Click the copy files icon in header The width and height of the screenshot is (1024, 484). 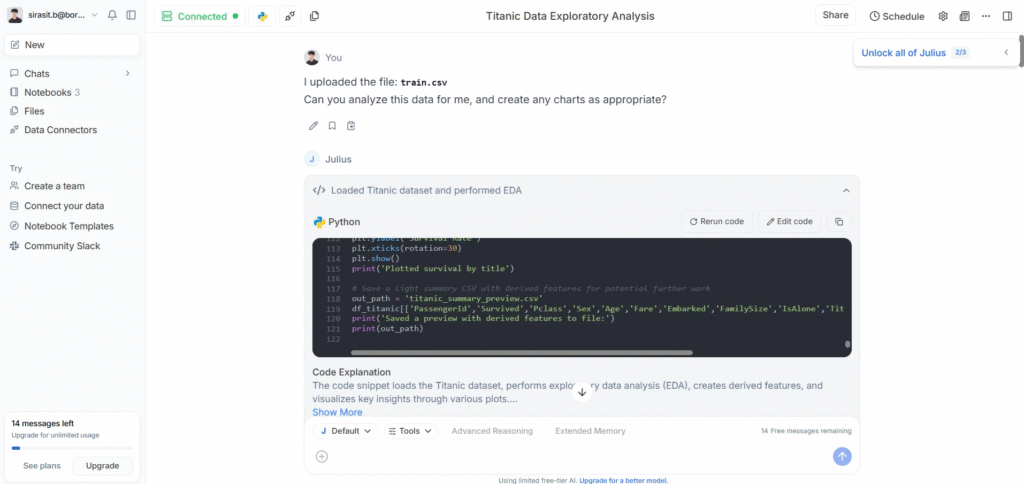coord(315,16)
